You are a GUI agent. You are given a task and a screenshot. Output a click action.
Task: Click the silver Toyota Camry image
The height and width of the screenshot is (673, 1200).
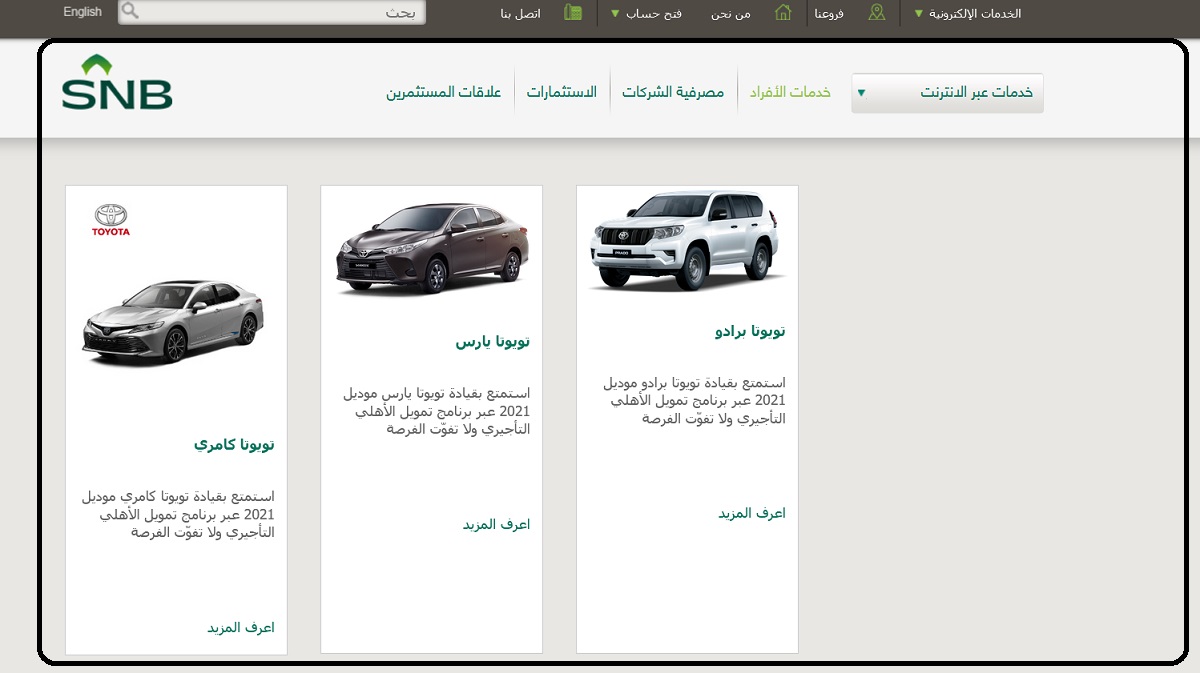coord(173,322)
